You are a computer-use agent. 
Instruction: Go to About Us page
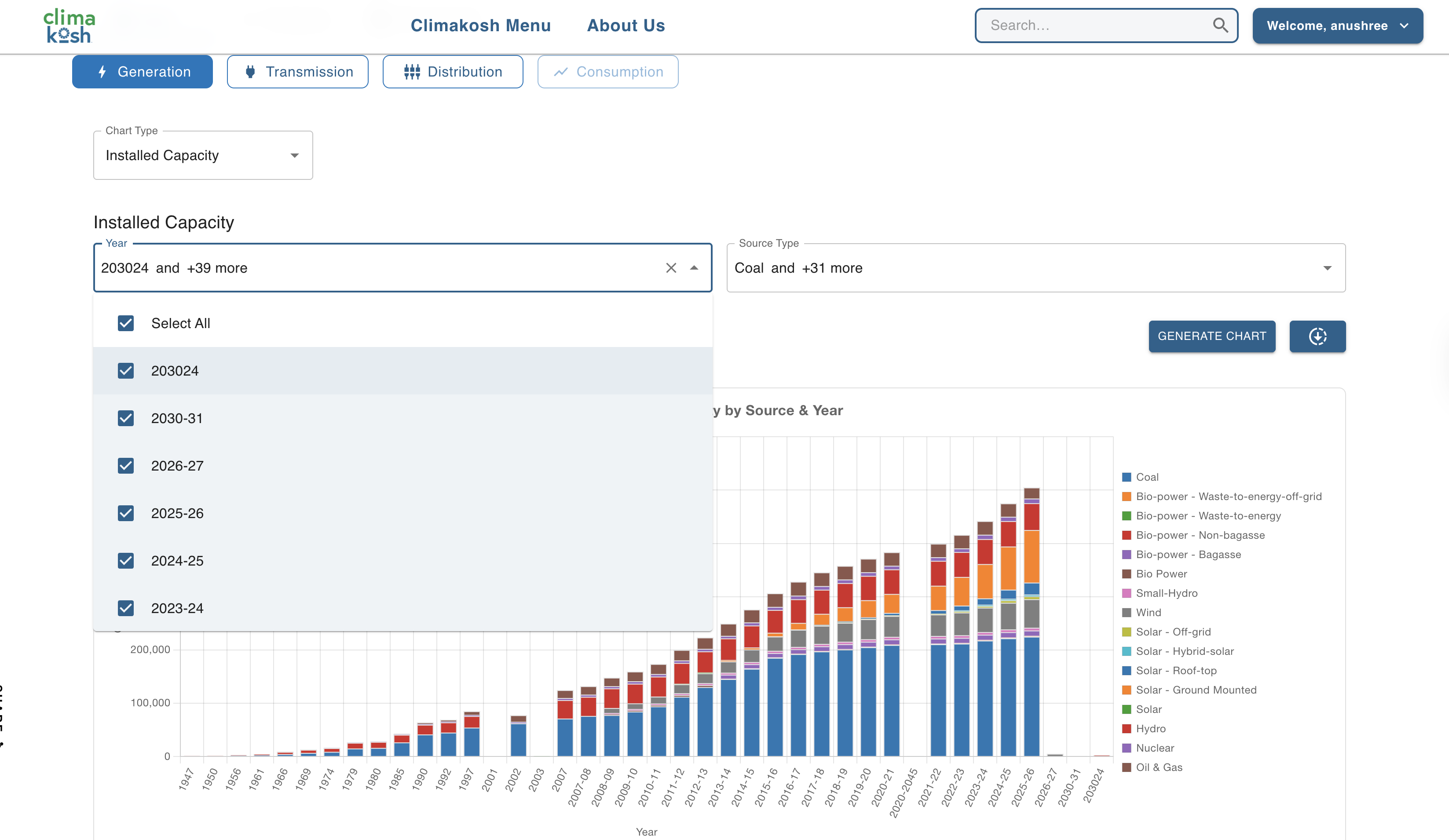tap(626, 26)
